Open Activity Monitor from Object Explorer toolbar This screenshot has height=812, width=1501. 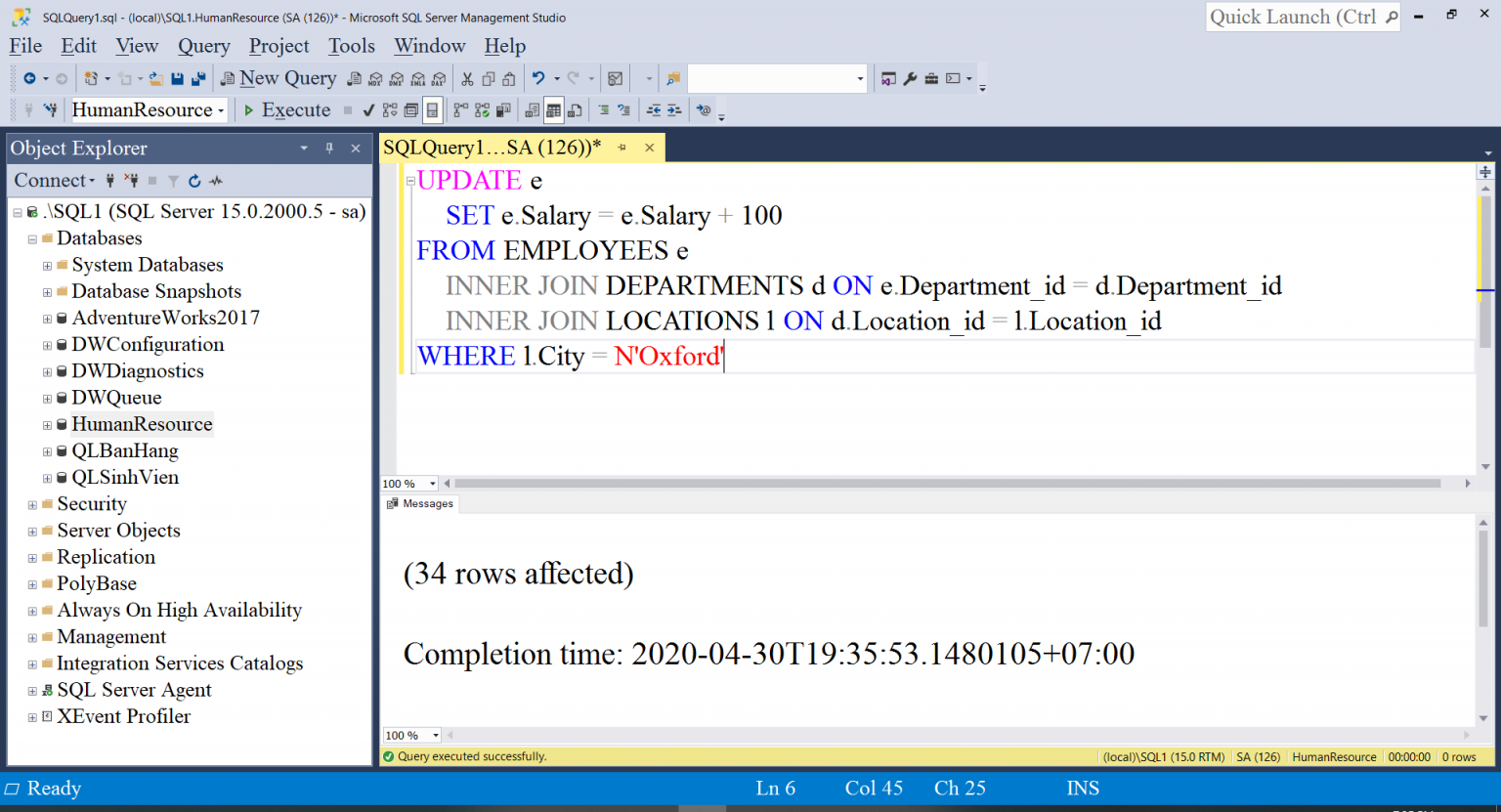coord(216,181)
